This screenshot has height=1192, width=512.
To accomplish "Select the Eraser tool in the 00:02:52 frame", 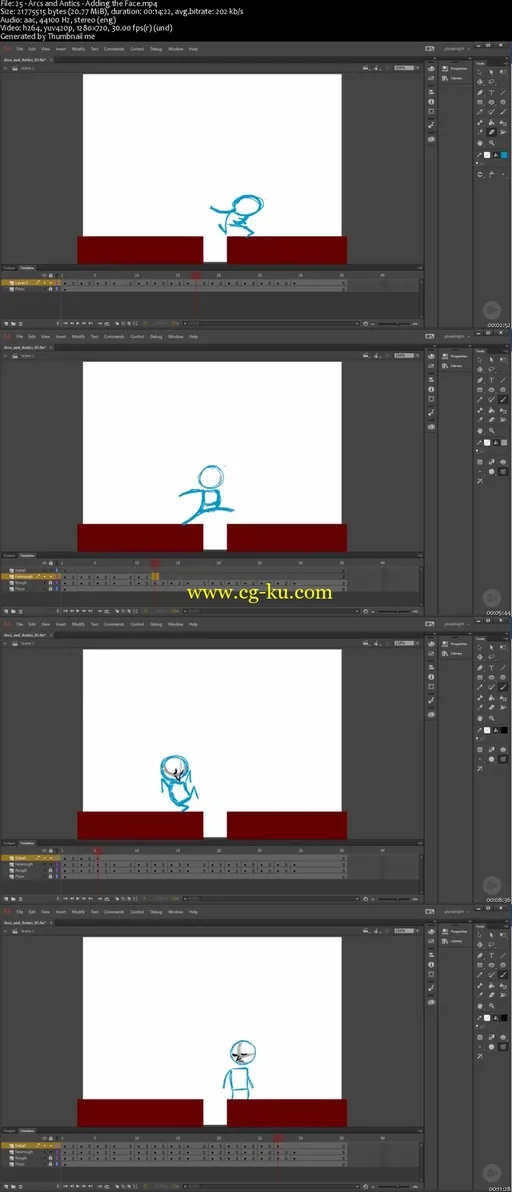I will [x=491, y=132].
